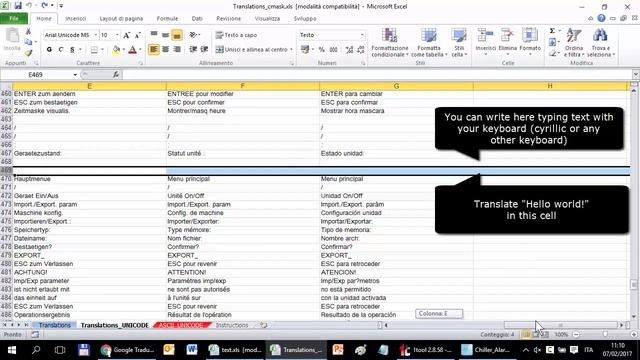The height and width of the screenshot is (360, 640).
Task: Open the Word icon in the taskbar
Action: 191,350
